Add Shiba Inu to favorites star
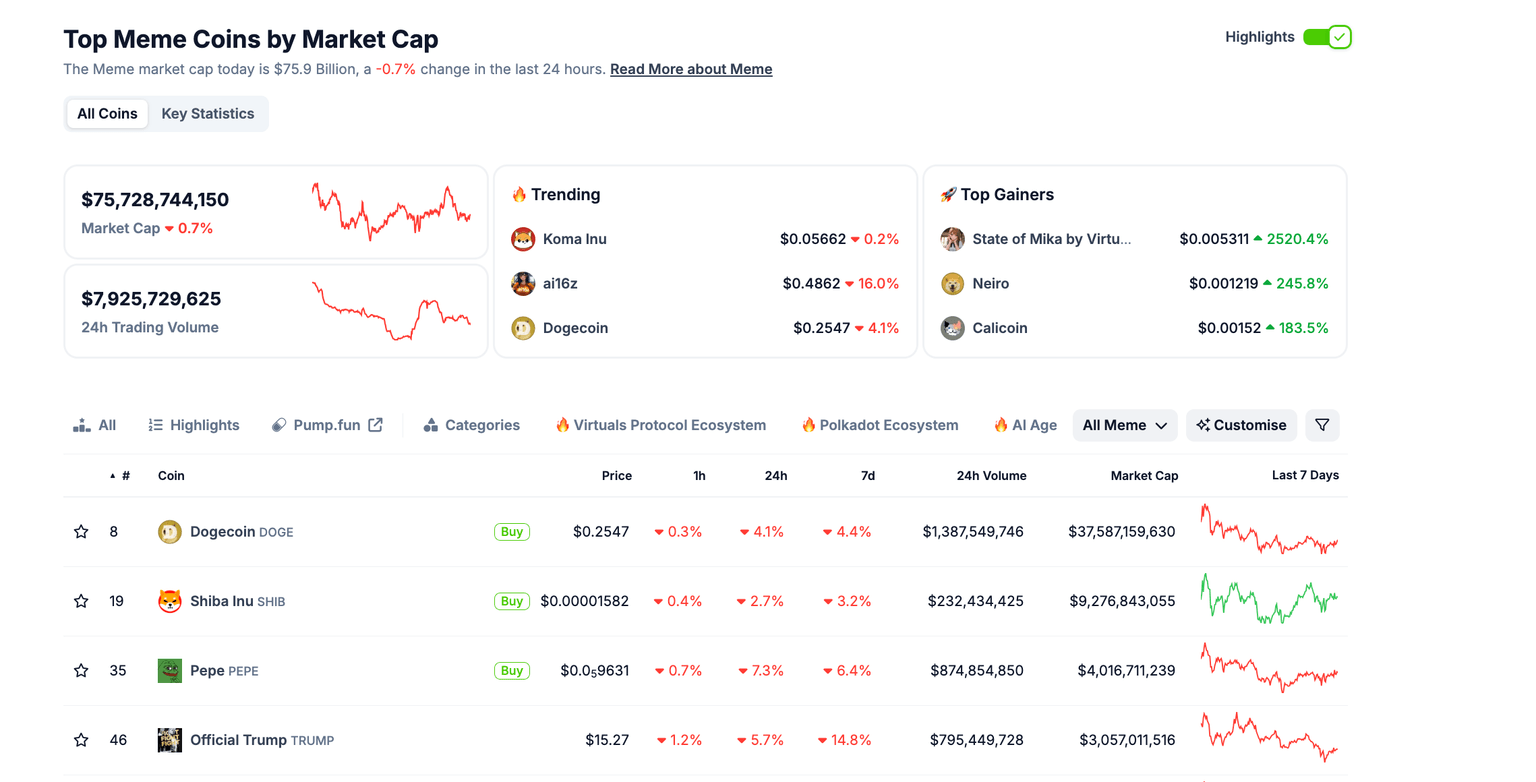This screenshot has width=1536, height=782. click(x=81, y=601)
